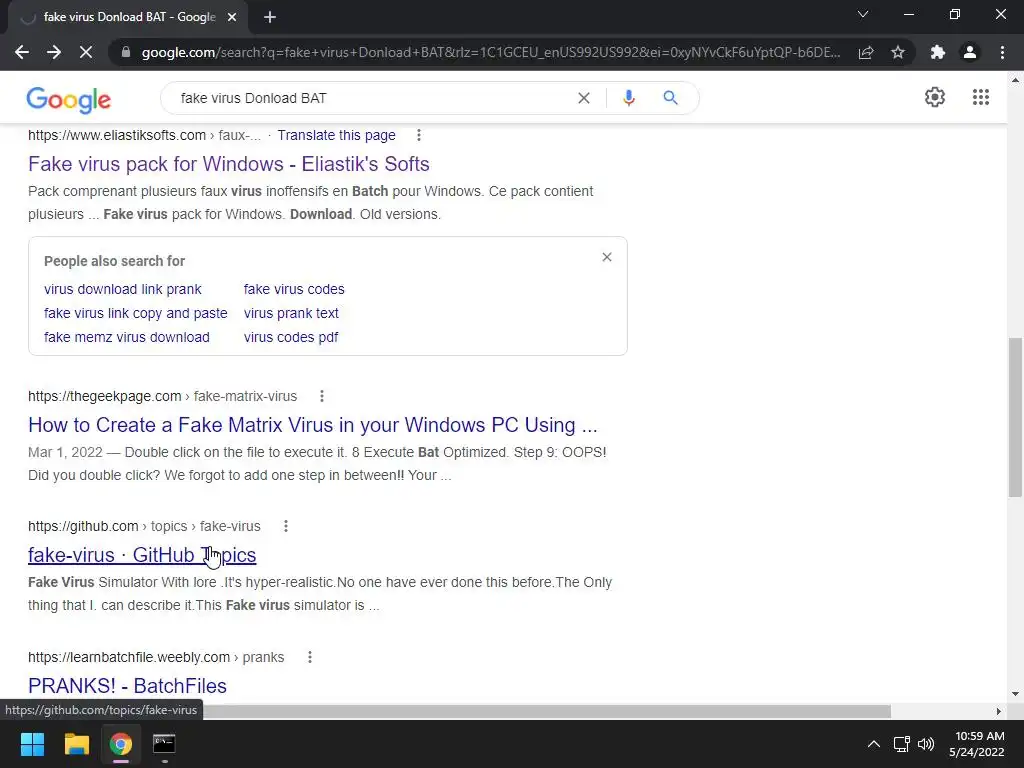The height and width of the screenshot is (768, 1024).
Task: Open How to Create a Fake Matrix Virus result
Action: tap(313, 425)
